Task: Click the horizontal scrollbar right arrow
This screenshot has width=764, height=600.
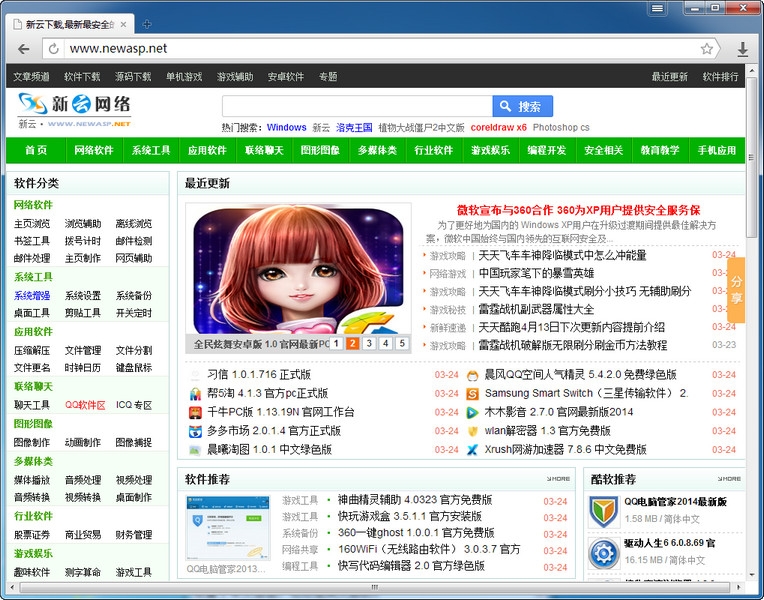Action: (x=739, y=587)
